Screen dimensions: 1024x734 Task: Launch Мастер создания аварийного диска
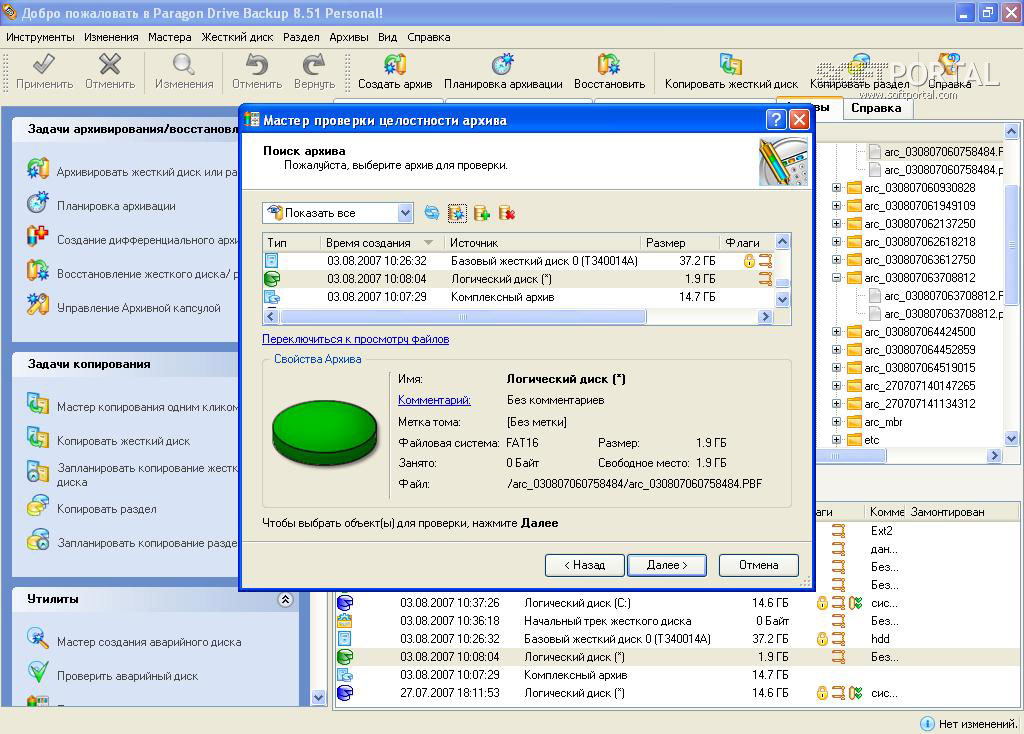[135, 641]
